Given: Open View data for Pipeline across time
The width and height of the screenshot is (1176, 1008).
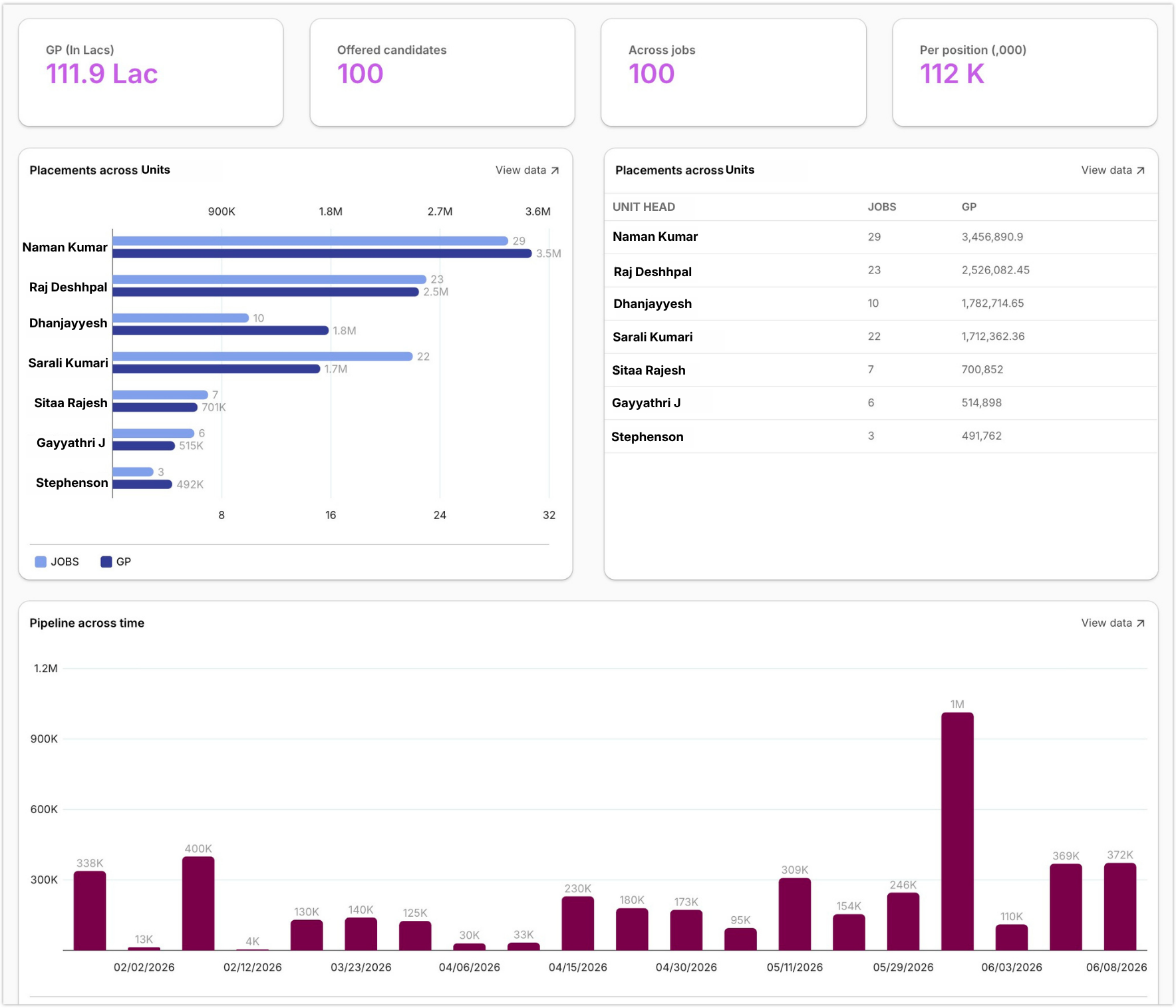Looking at the screenshot, I should tap(1113, 623).
